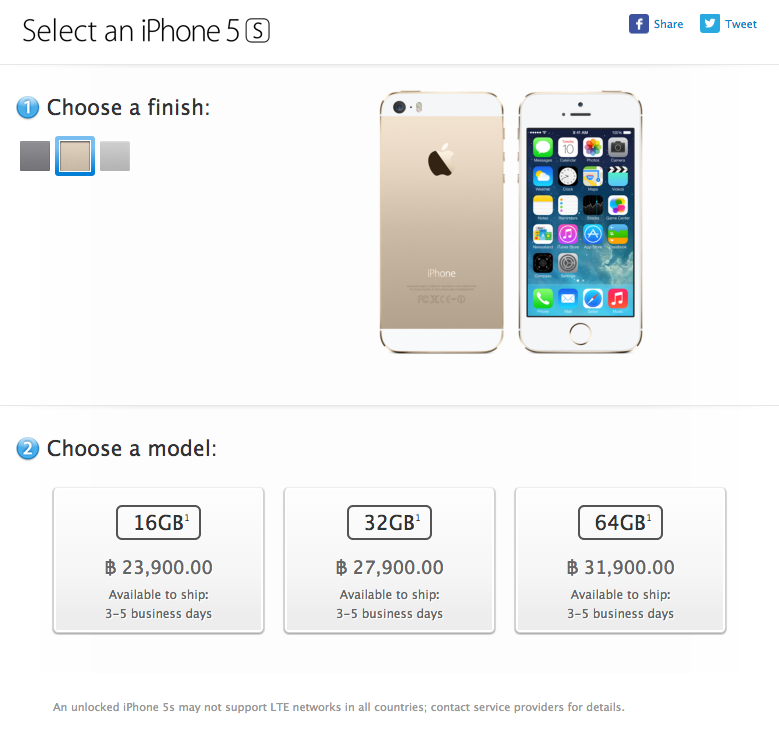Select the gold finish swatch
The height and width of the screenshot is (734, 779).
point(75,156)
